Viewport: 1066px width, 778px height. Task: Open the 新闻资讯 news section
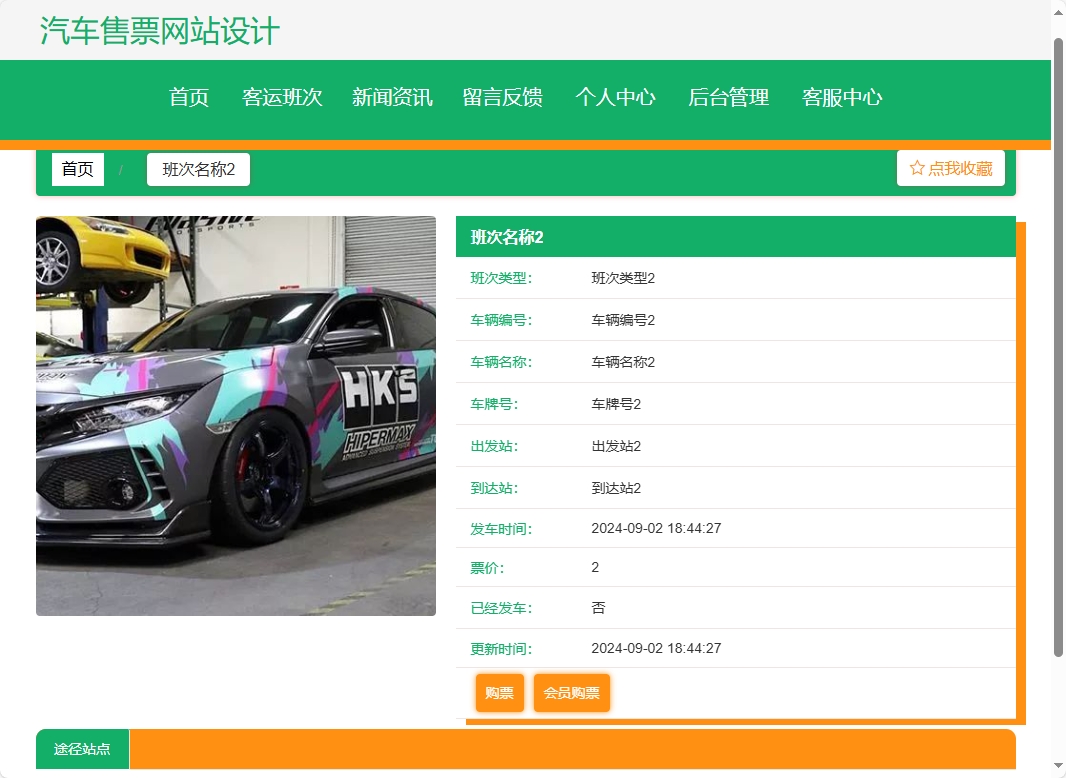click(x=392, y=98)
